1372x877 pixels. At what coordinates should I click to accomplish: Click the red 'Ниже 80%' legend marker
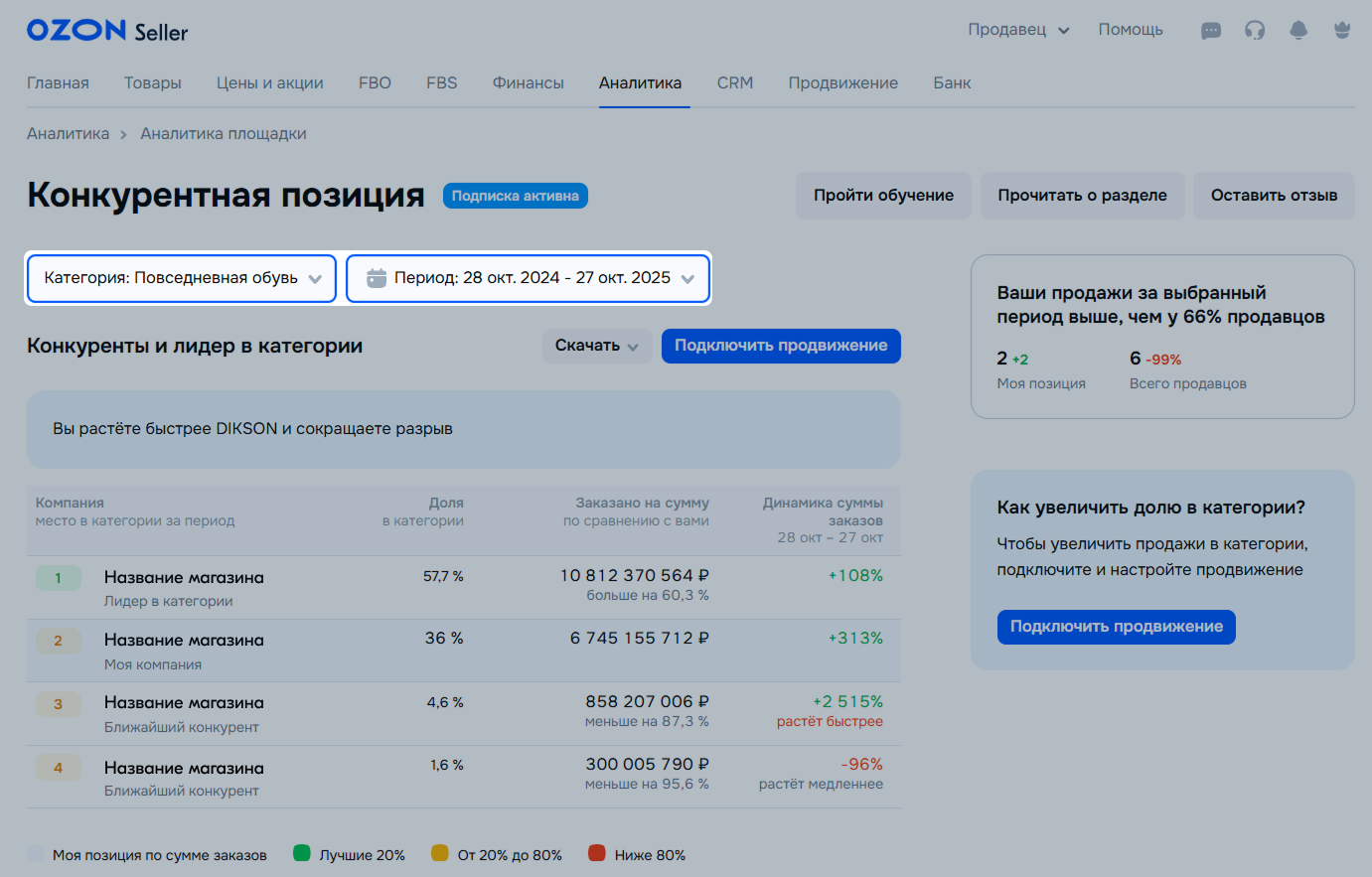point(597,853)
